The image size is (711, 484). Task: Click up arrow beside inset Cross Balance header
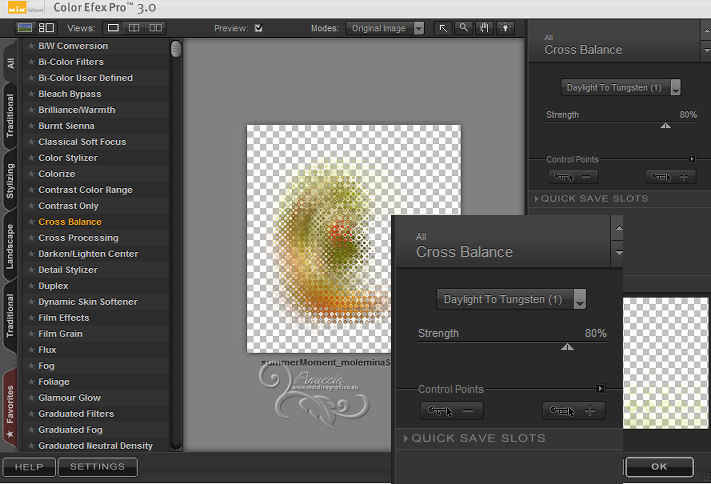coord(619,228)
